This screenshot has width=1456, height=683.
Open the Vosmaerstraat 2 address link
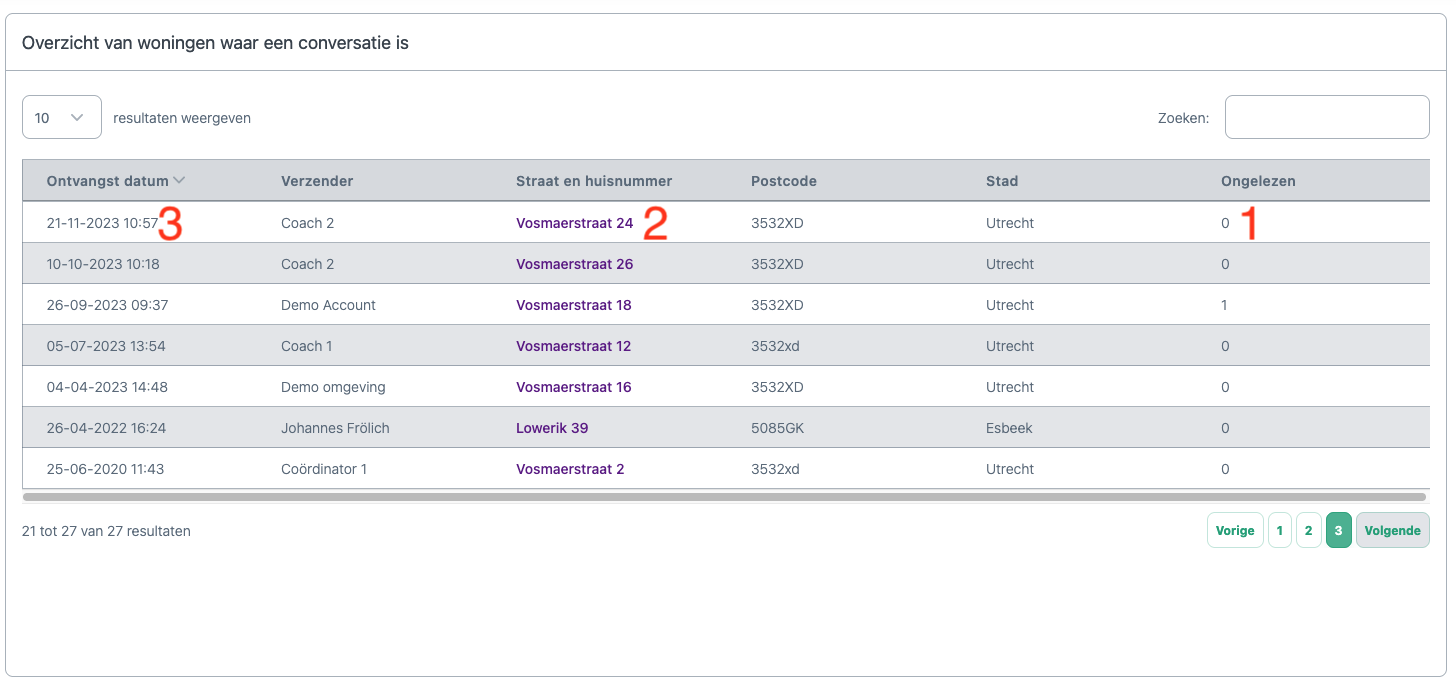click(x=570, y=469)
